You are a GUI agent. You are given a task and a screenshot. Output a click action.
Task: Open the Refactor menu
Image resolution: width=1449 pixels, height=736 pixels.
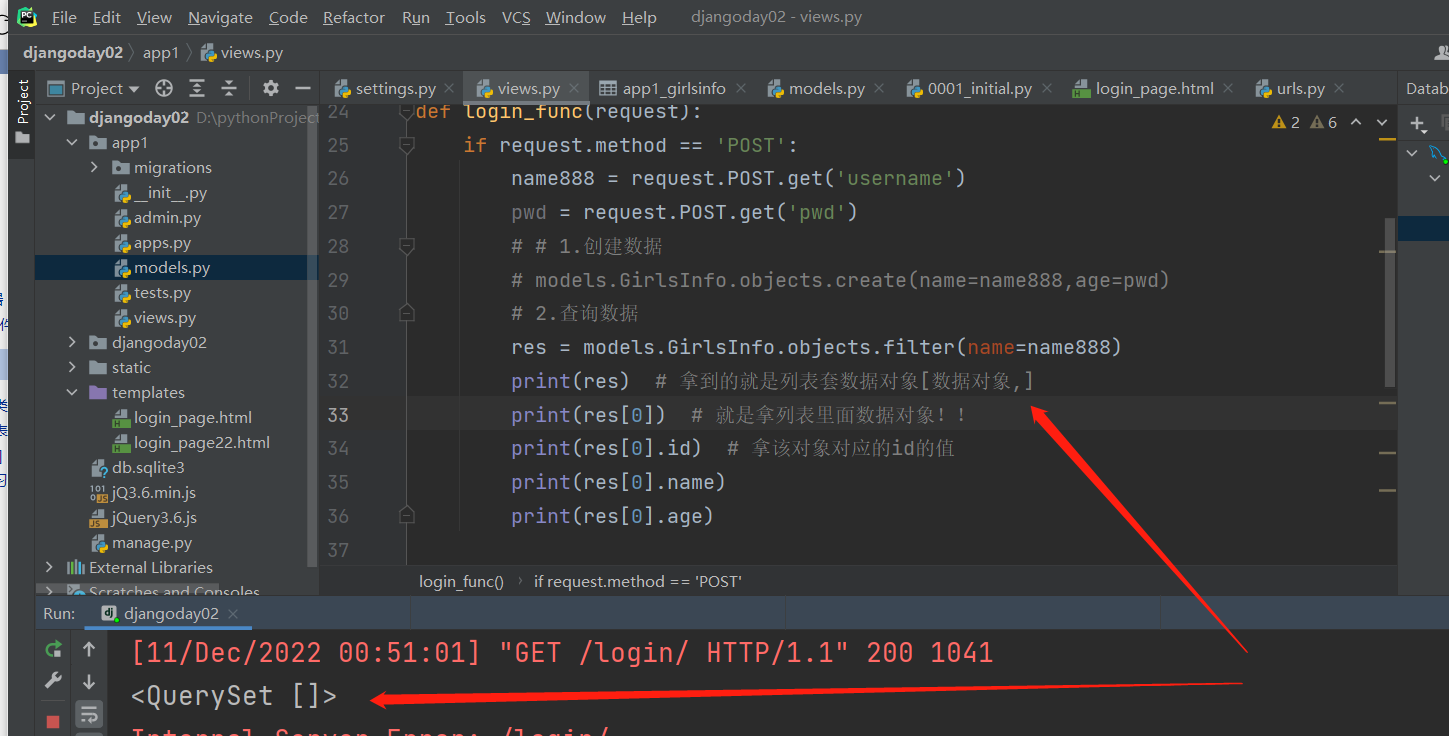(354, 17)
